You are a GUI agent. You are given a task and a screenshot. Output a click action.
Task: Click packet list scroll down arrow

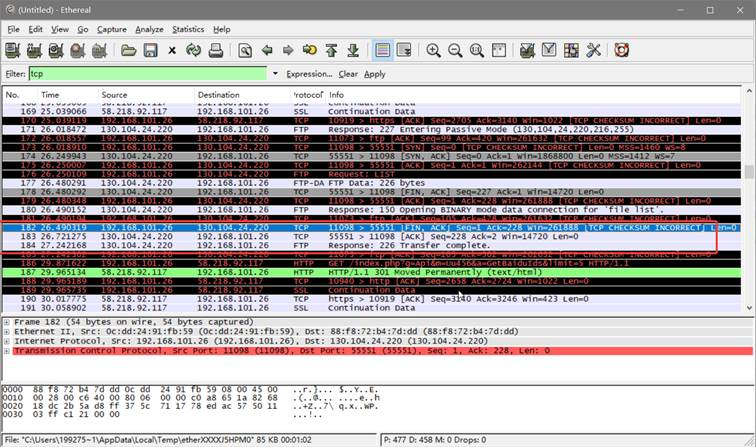click(x=749, y=308)
